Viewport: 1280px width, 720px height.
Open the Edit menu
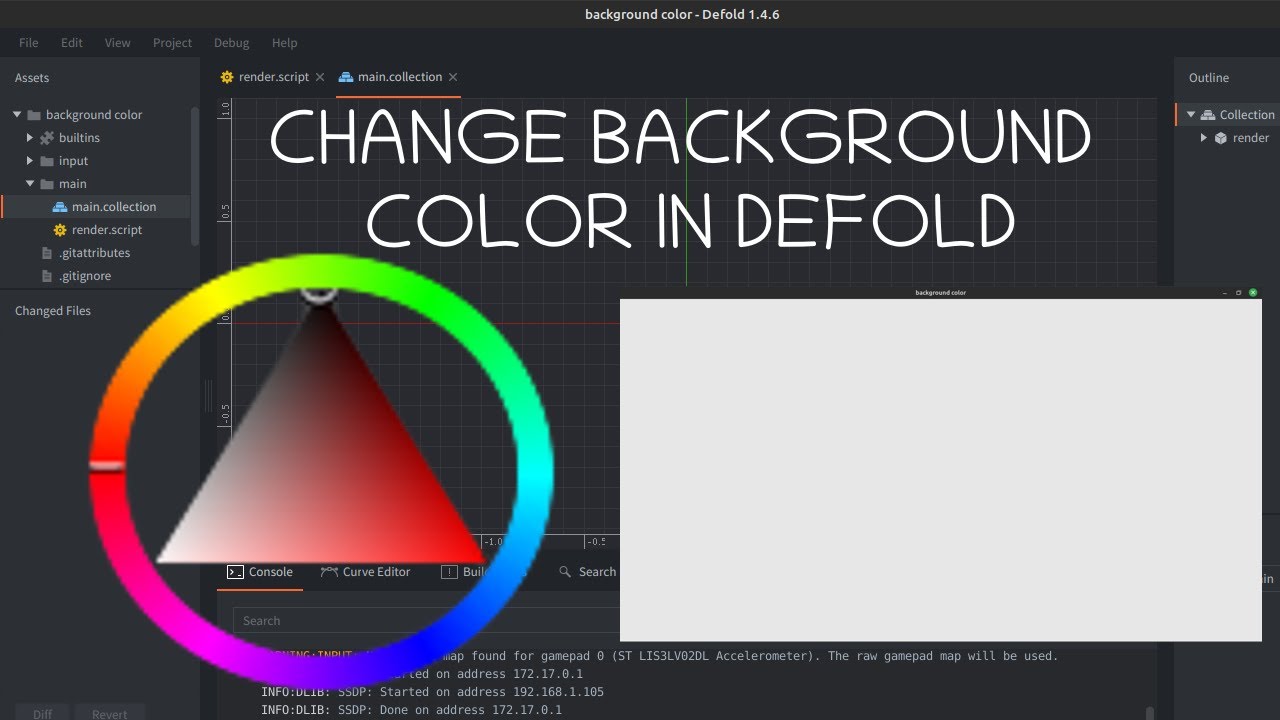coord(72,43)
